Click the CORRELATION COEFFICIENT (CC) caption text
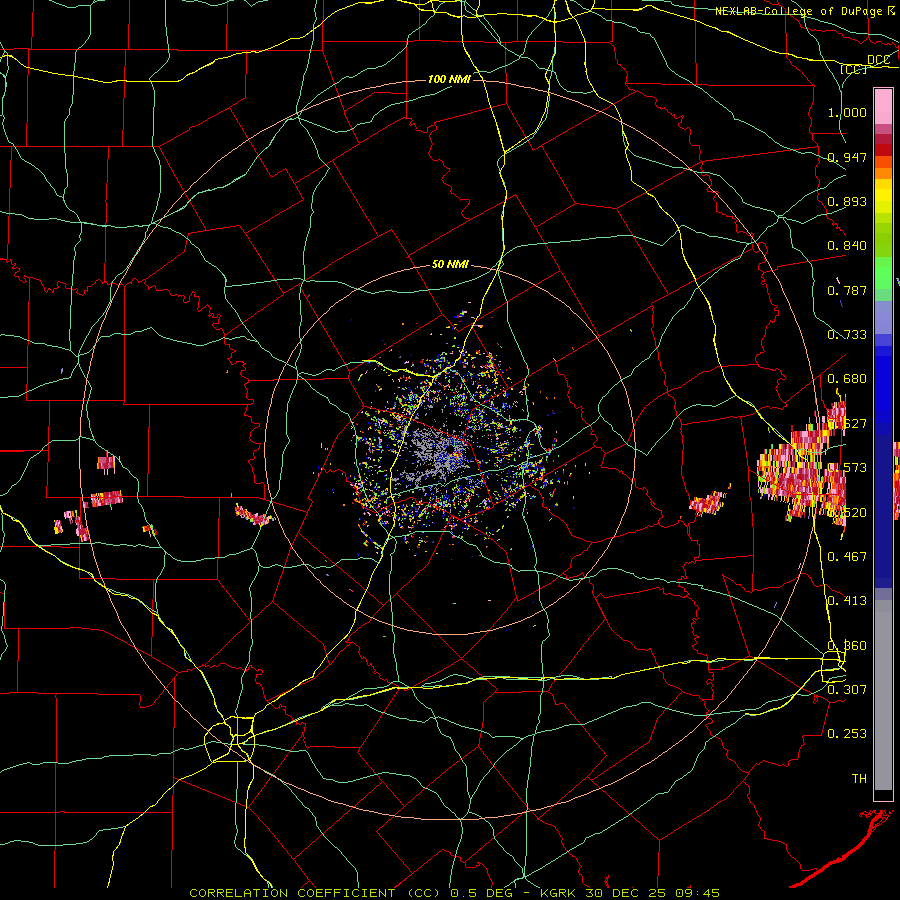This screenshot has width=900, height=900. click(x=315, y=893)
